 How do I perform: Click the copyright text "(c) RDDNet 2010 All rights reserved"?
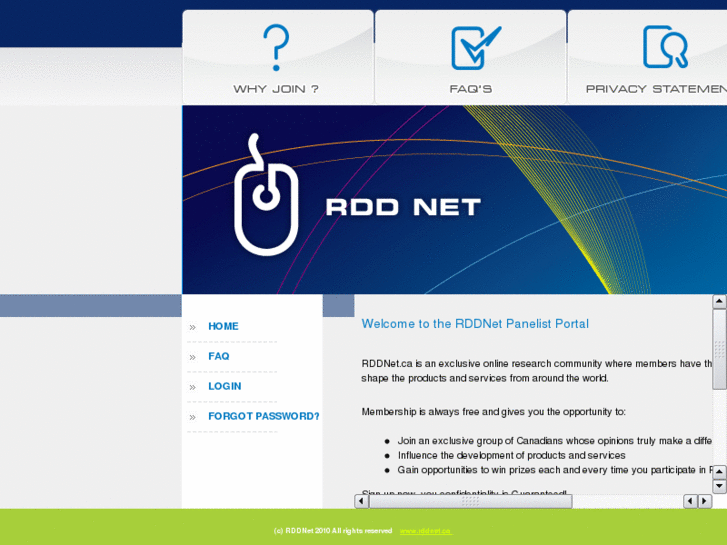click(333, 531)
